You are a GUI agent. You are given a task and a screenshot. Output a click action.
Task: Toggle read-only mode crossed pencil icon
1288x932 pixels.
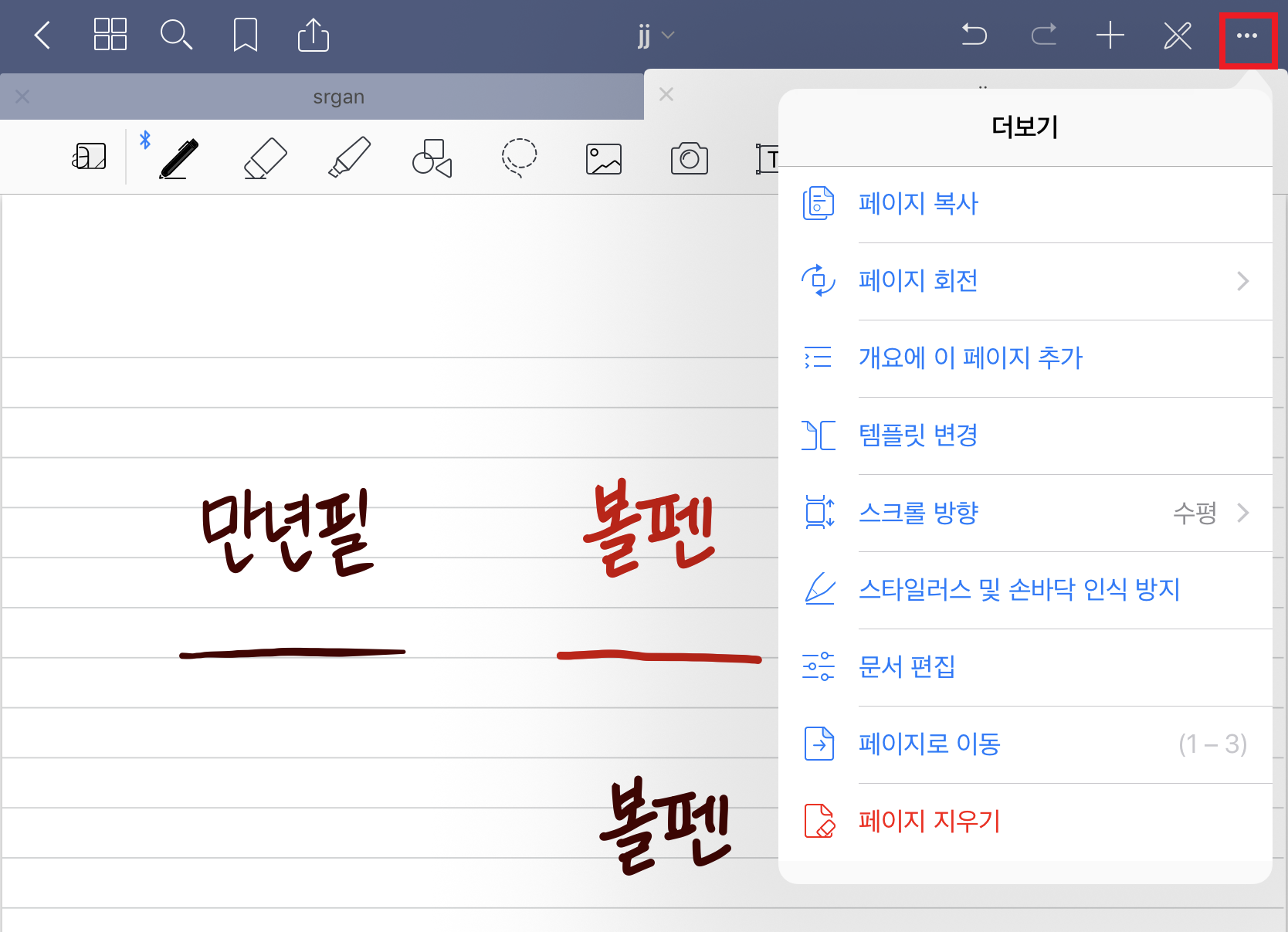[x=1178, y=35]
